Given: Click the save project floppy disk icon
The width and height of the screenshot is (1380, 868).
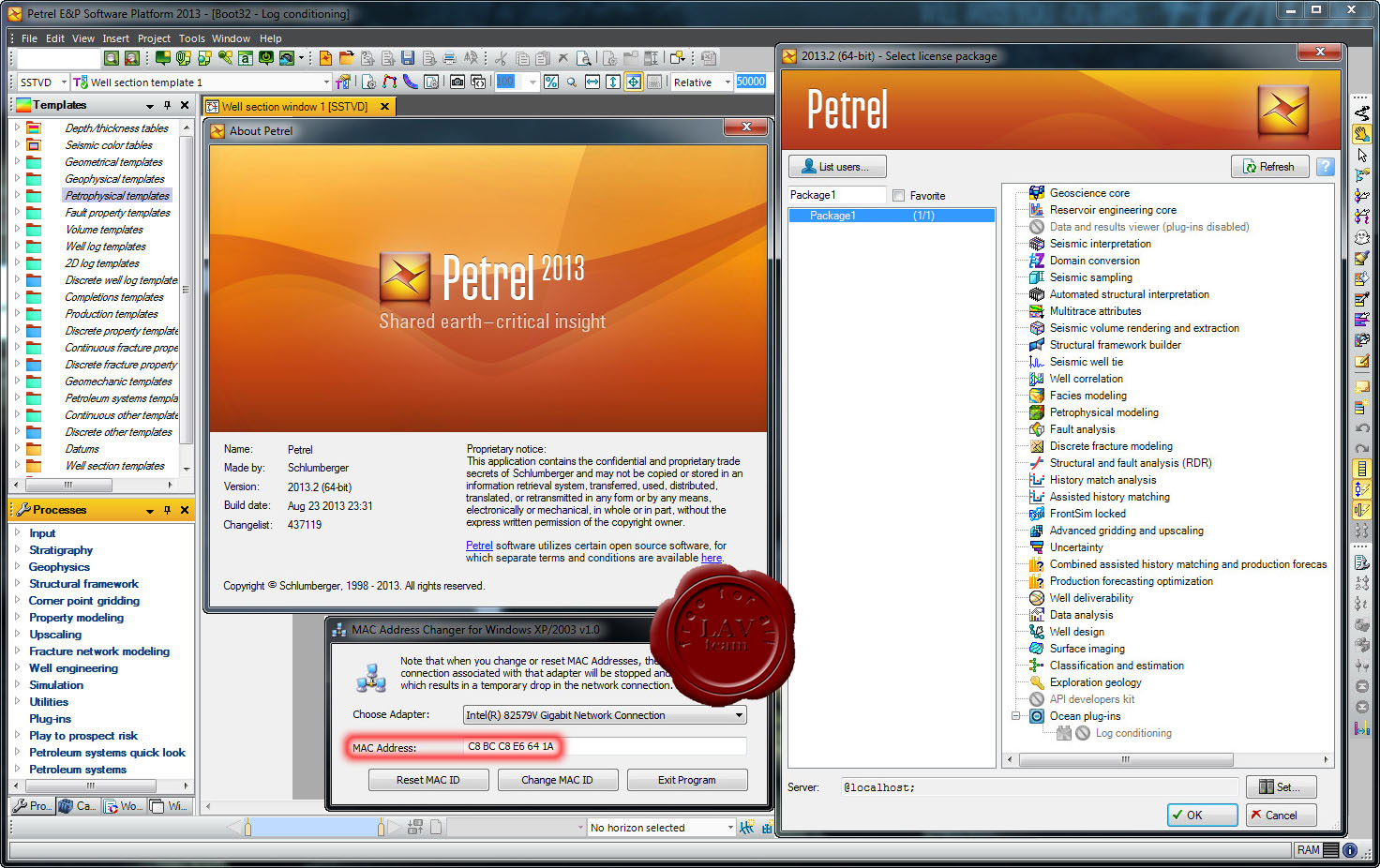Looking at the screenshot, I should pos(408,58).
